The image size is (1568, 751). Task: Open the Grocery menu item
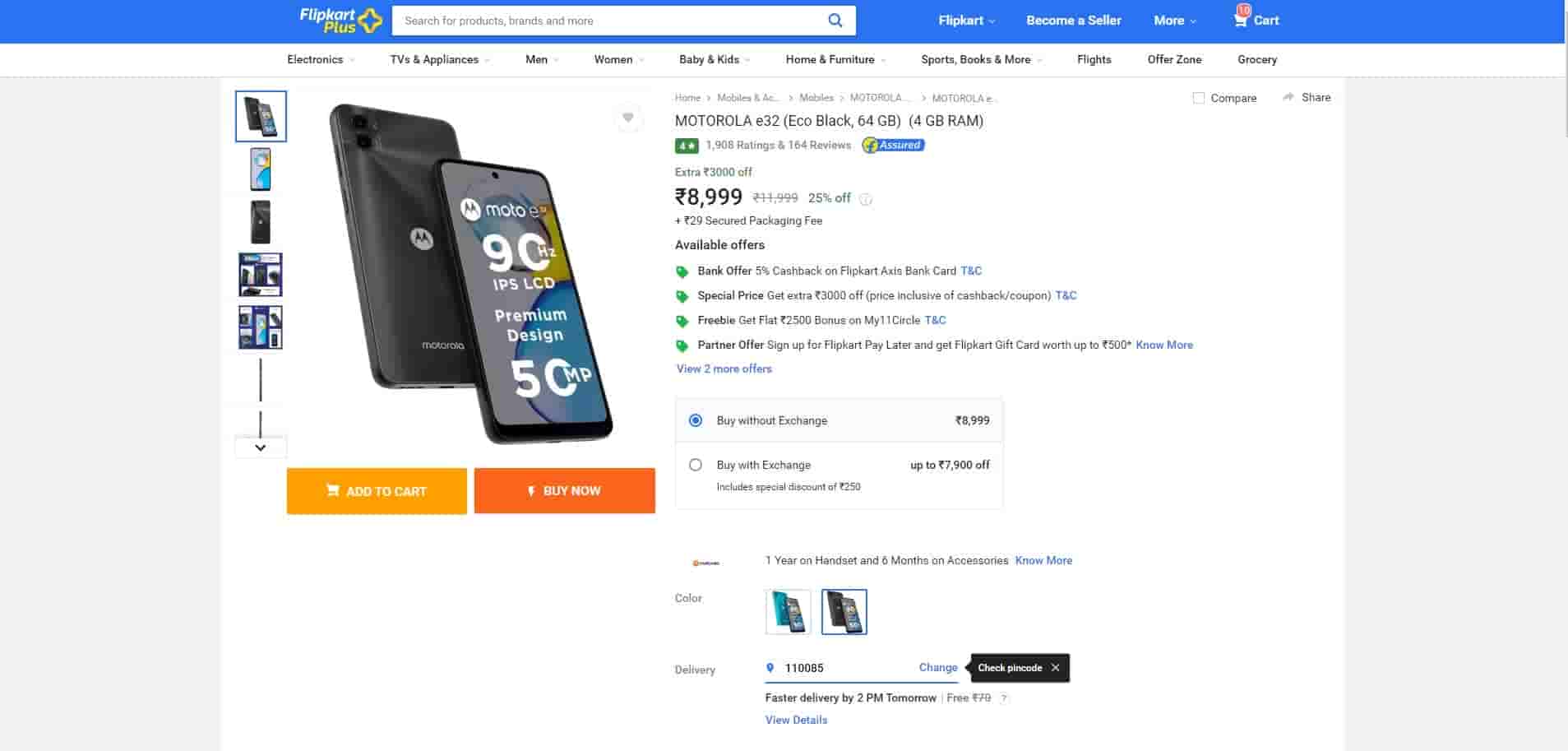1256,59
